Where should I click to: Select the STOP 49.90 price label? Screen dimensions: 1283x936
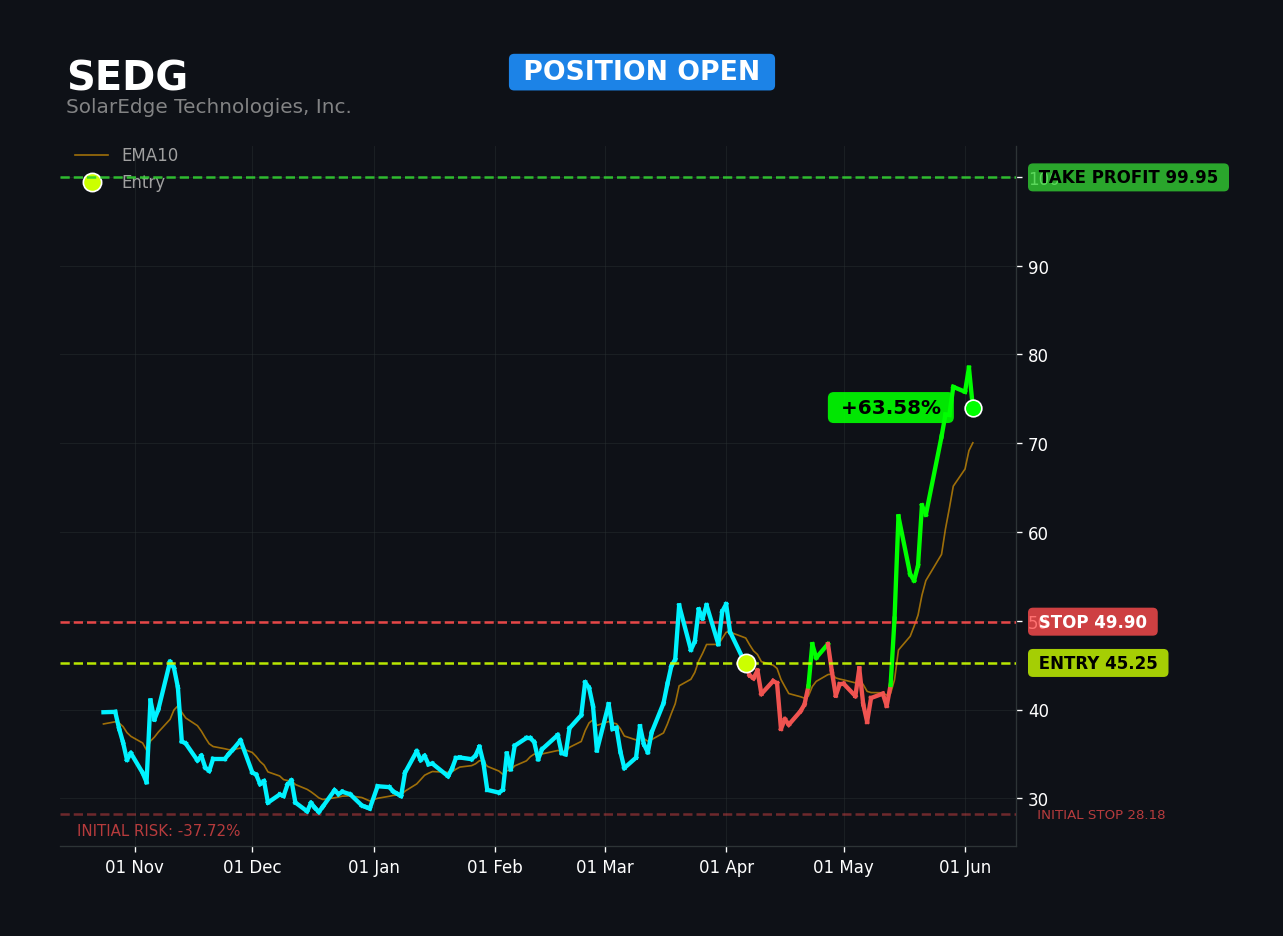coord(1092,622)
